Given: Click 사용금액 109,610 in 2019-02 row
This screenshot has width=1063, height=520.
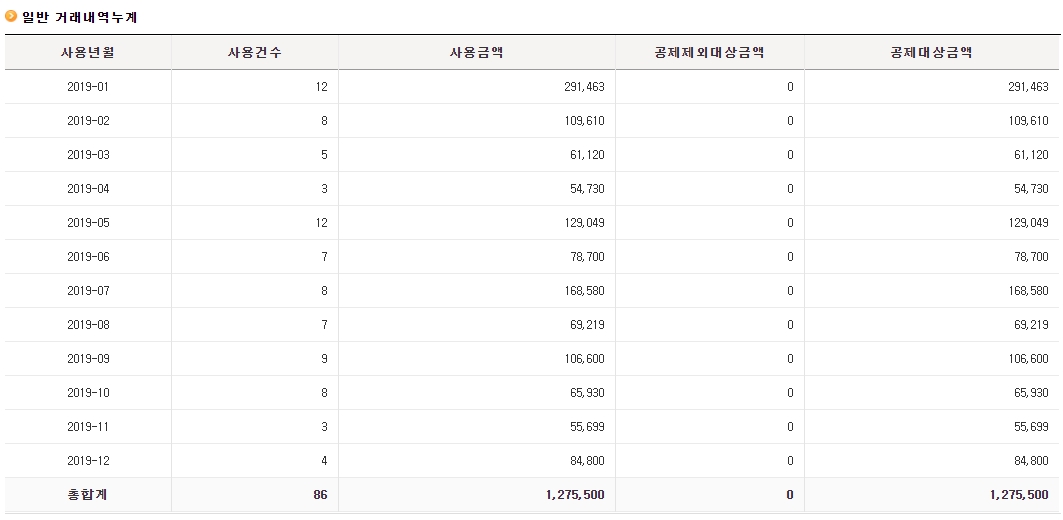Looking at the screenshot, I should tap(584, 121).
